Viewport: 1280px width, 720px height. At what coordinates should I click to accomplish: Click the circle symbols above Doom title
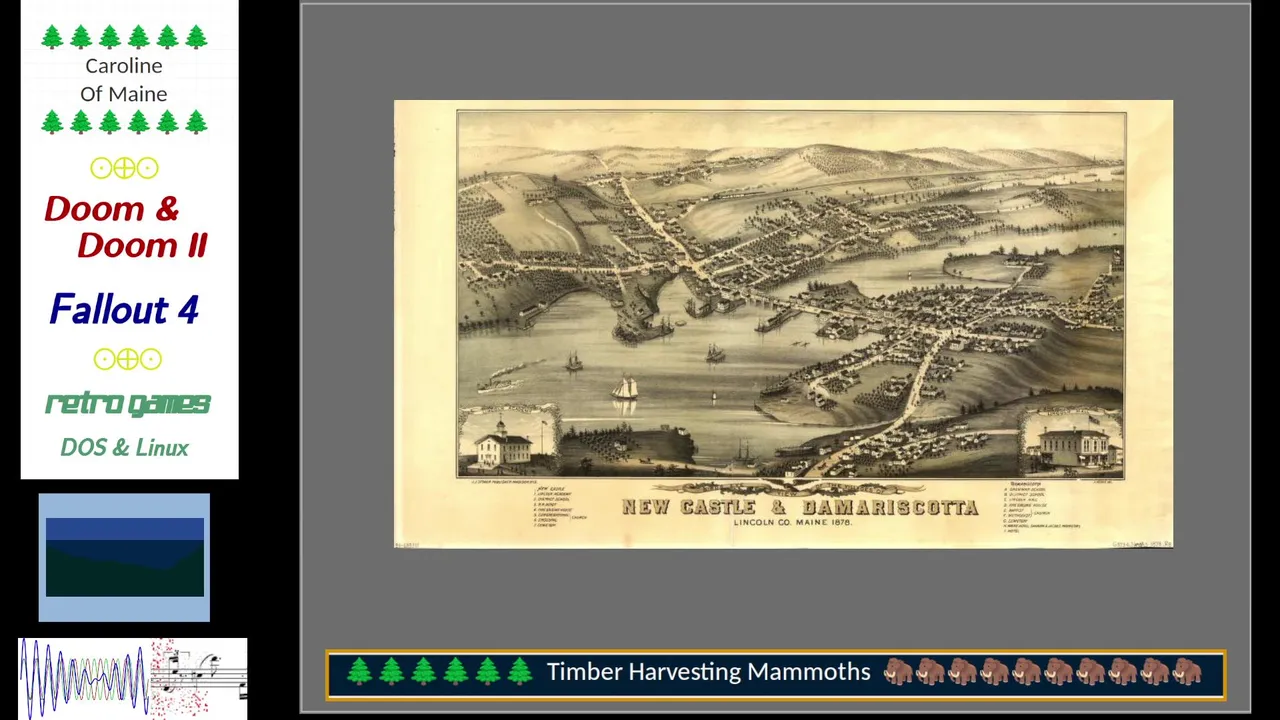click(124, 168)
